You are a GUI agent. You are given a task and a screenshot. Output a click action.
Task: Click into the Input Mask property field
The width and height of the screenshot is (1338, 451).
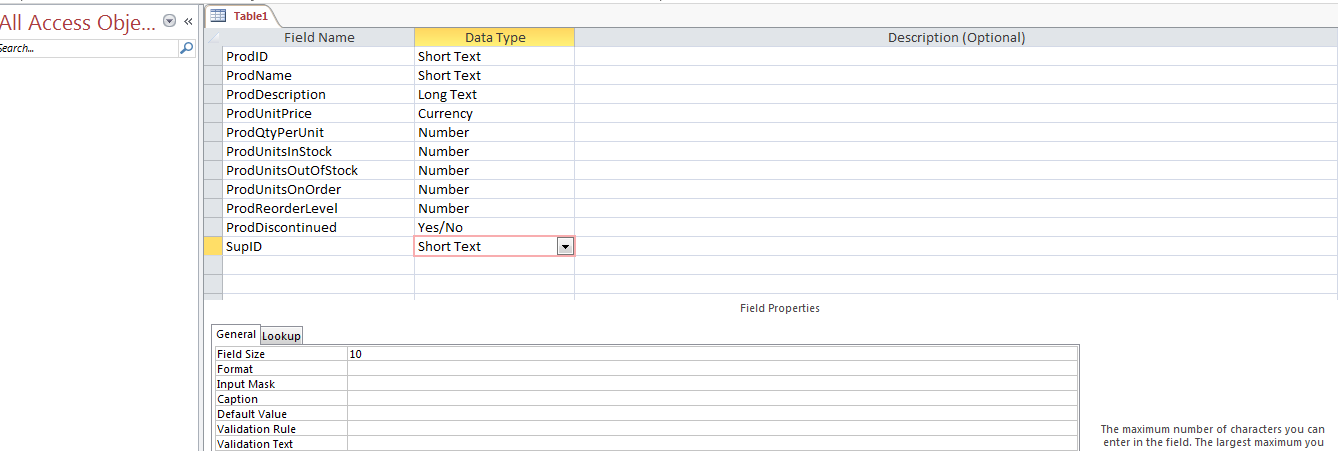coord(712,384)
